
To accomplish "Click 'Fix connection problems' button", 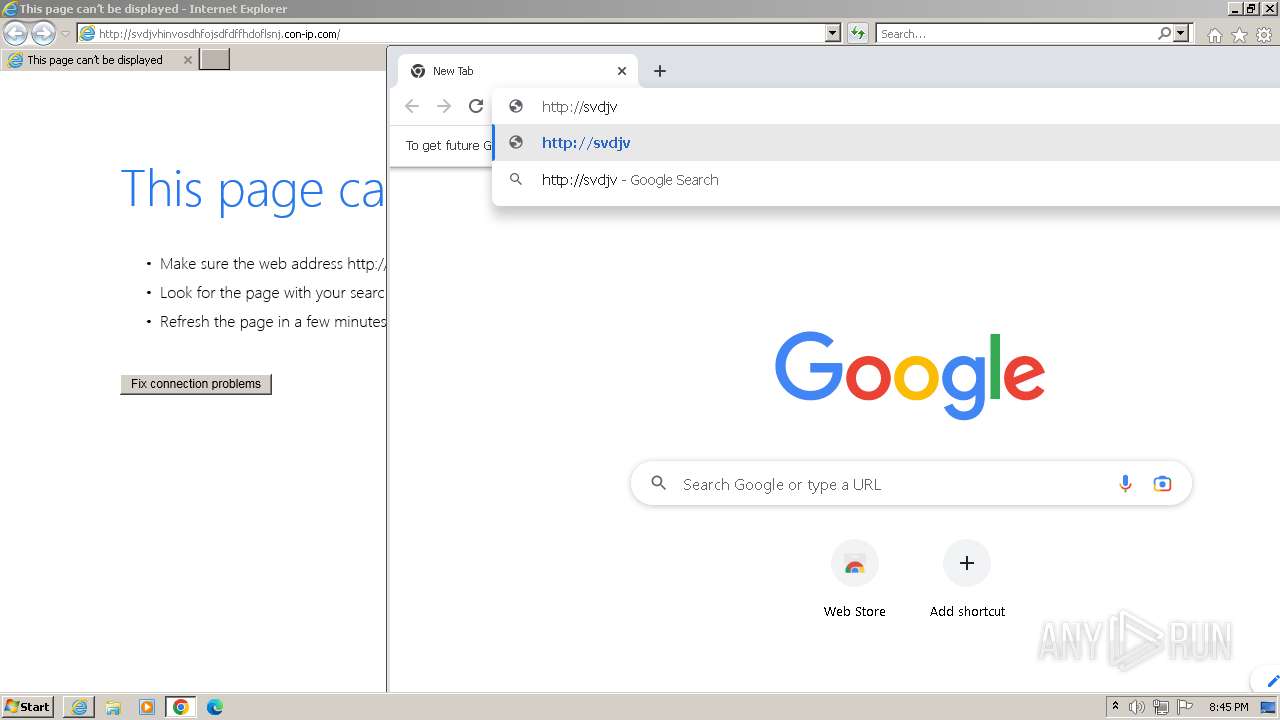I will pyautogui.click(x=196, y=384).
